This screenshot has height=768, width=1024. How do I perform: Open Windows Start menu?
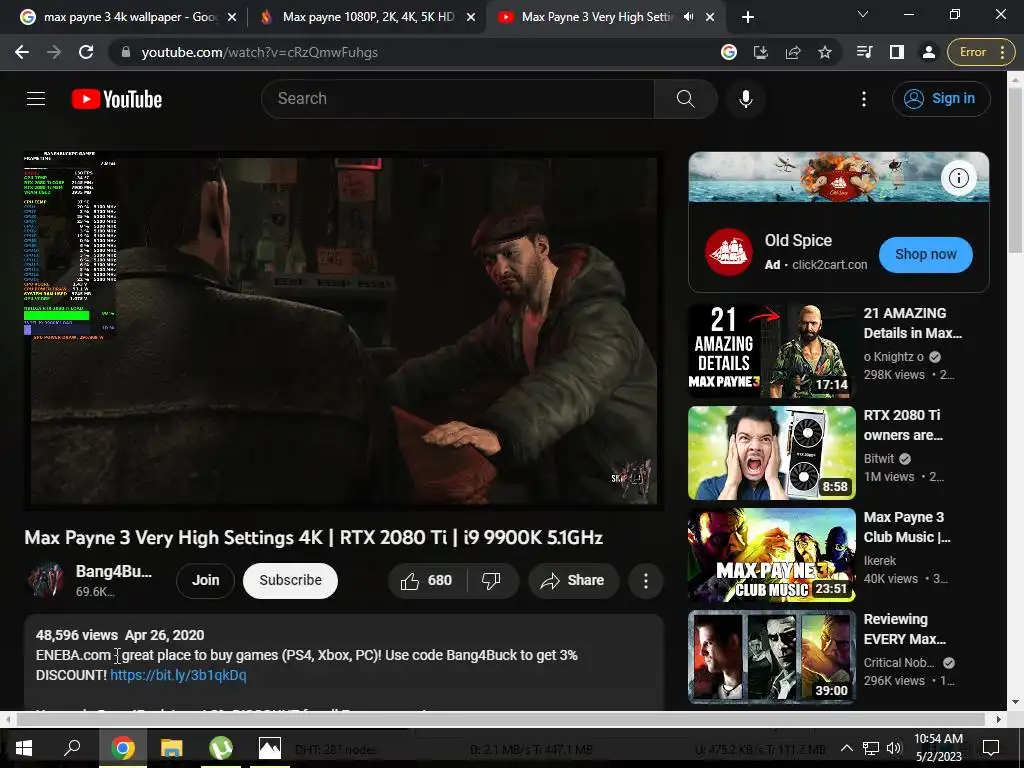pyautogui.click(x=24, y=748)
